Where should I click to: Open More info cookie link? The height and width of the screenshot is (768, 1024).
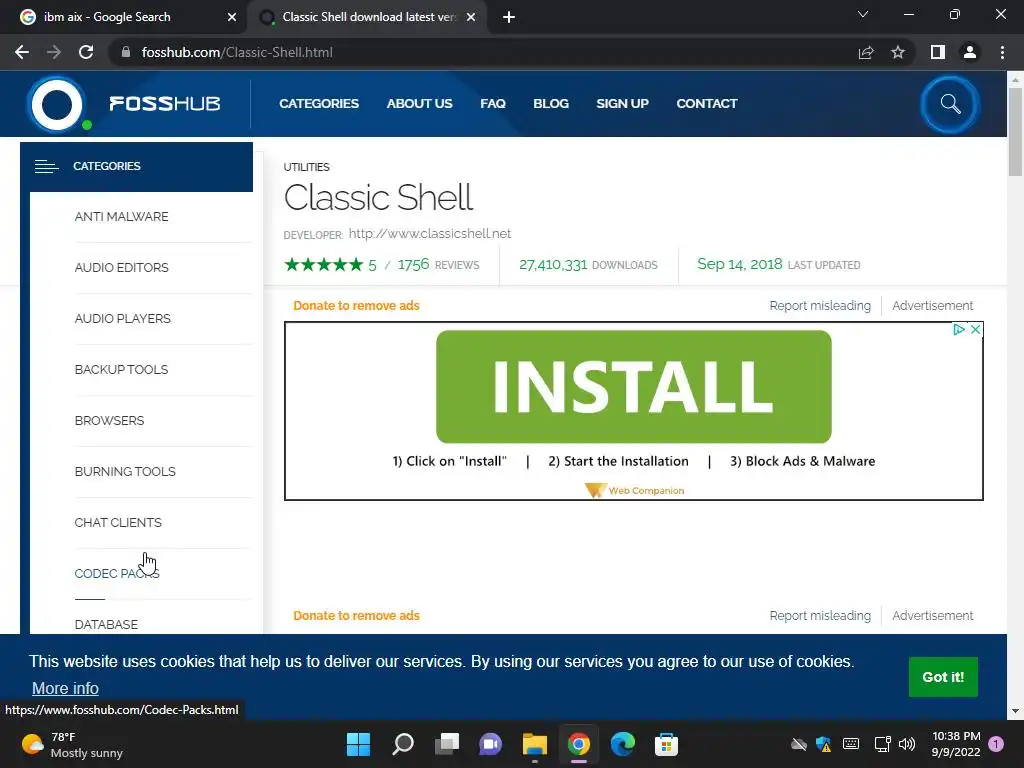click(x=65, y=688)
